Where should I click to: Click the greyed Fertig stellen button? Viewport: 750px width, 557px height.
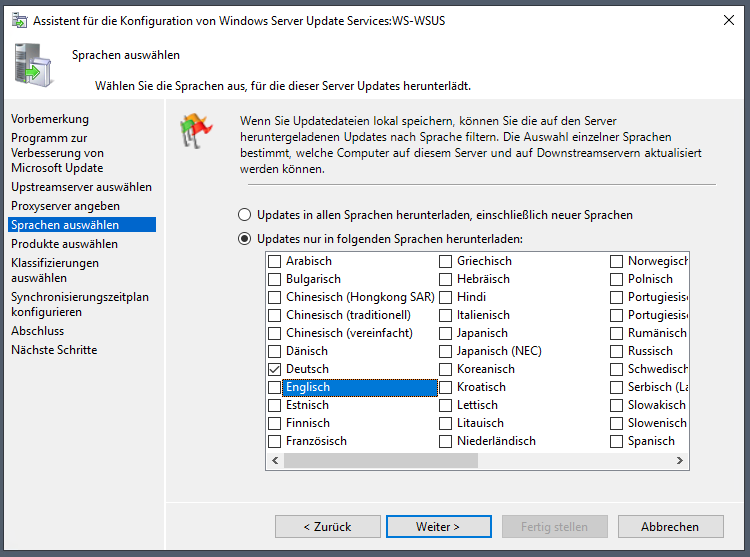point(555,526)
